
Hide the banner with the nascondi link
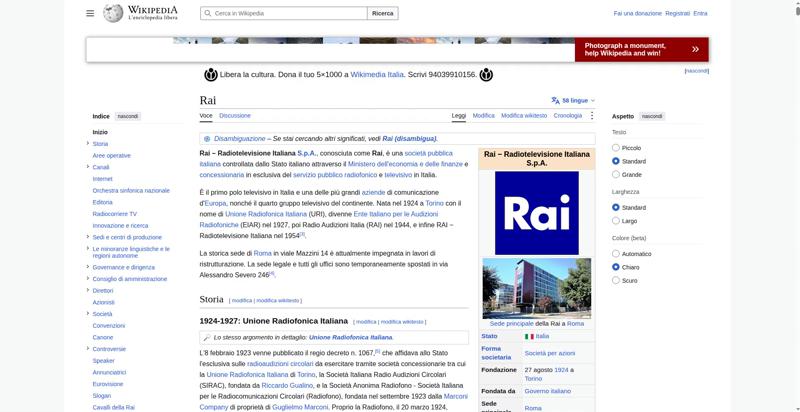tap(696, 71)
